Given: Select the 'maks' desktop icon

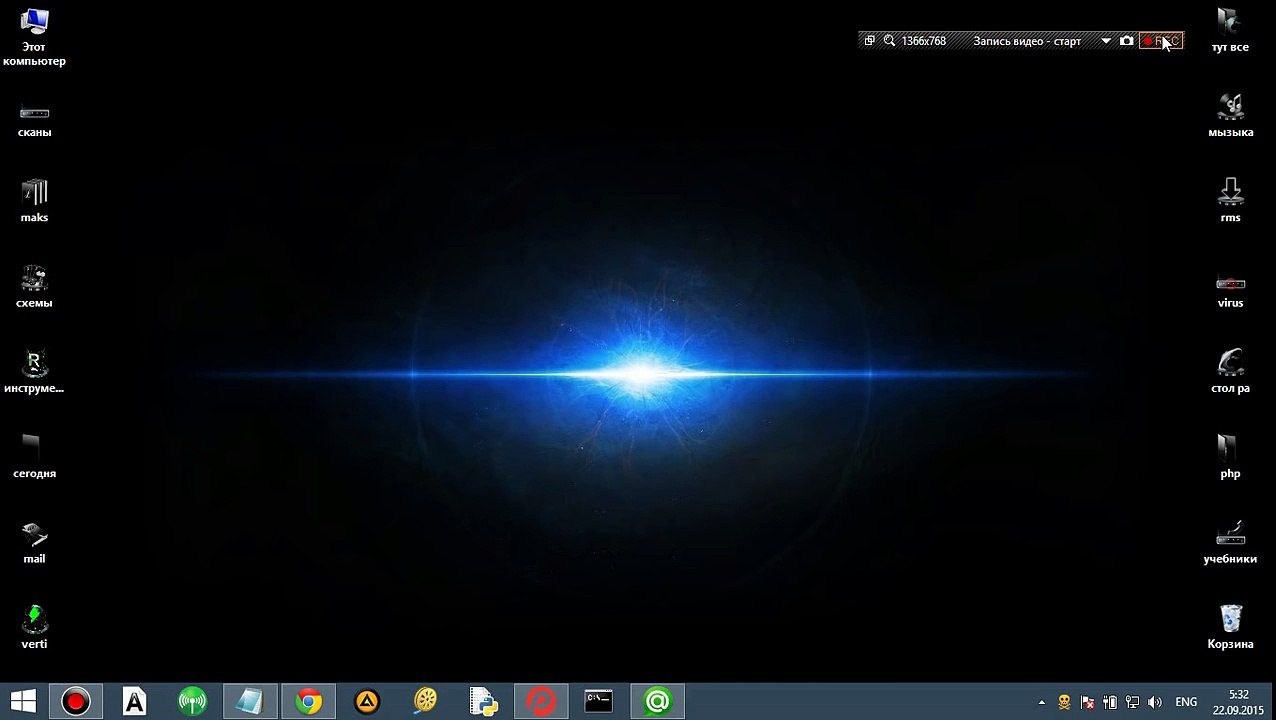Looking at the screenshot, I should click(x=34, y=201).
